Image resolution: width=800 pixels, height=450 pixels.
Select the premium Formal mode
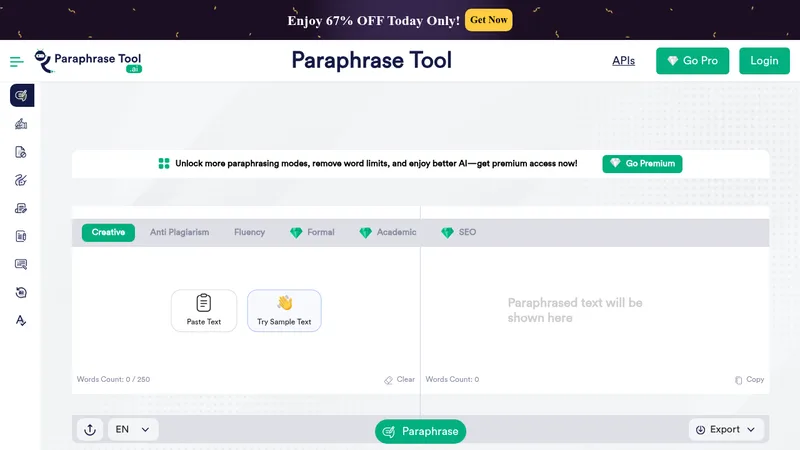[x=312, y=233]
